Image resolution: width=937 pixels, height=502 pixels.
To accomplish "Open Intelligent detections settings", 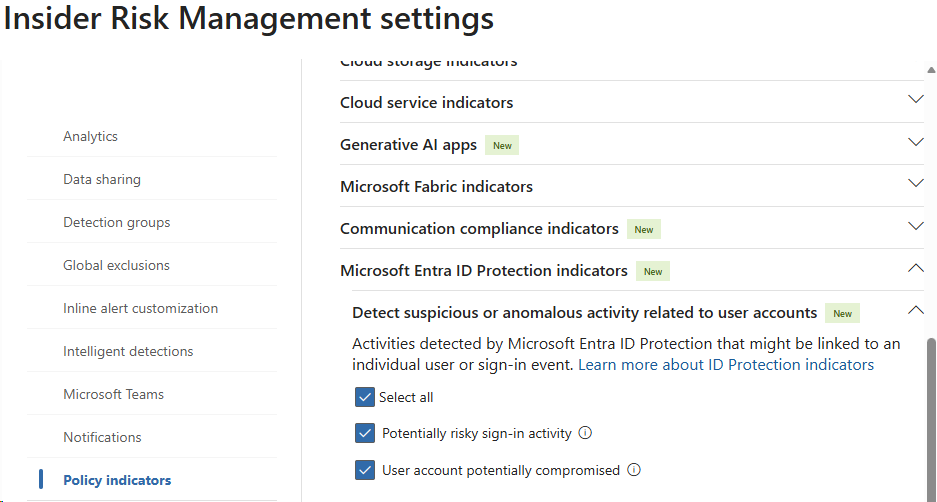I will [128, 351].
